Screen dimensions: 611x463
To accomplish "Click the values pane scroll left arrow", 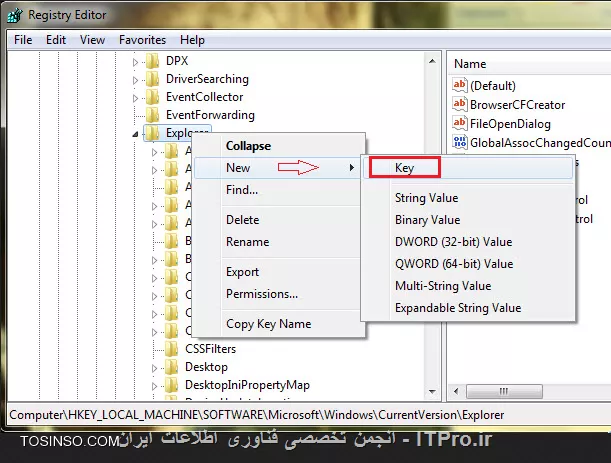I will pos(456,391).
